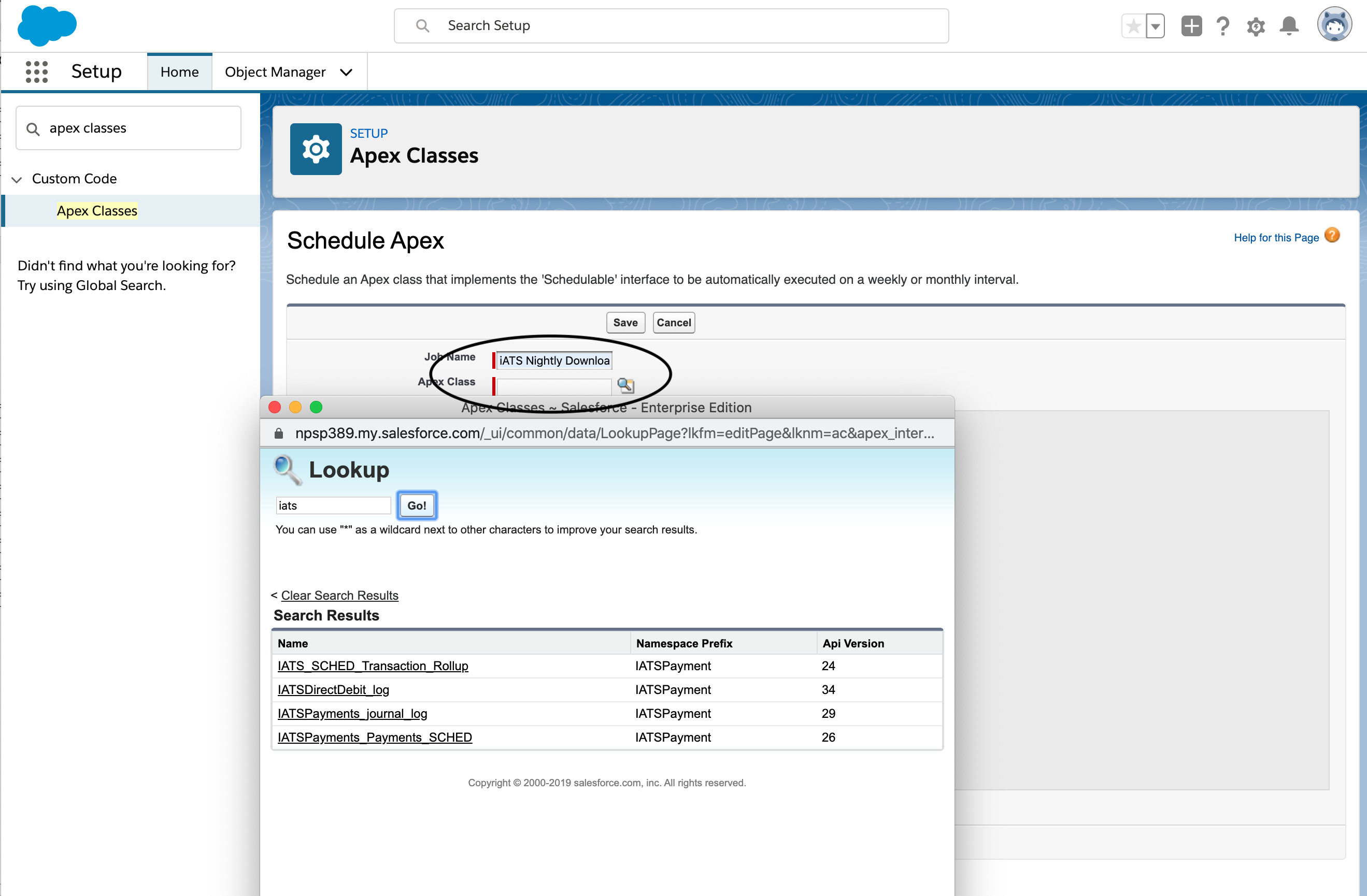This screenshot has width=1367, height=896.
Task: Click the orange help icon for this page
Action: [x=1332, y=236]
